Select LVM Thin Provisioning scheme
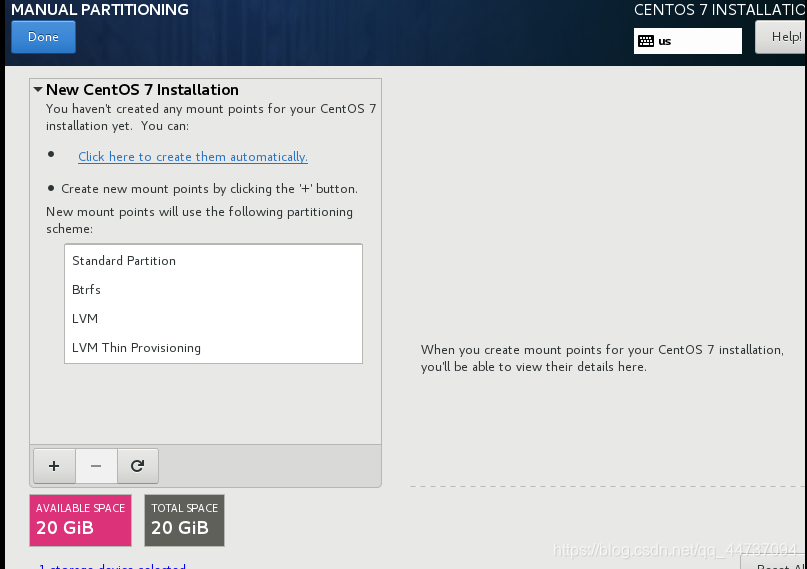807x569 pixels. click(x=213, y=348)
